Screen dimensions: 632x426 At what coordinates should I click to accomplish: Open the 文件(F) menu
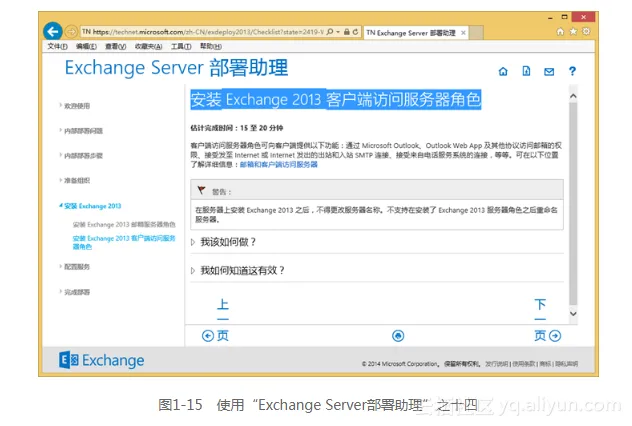[57, 46]
